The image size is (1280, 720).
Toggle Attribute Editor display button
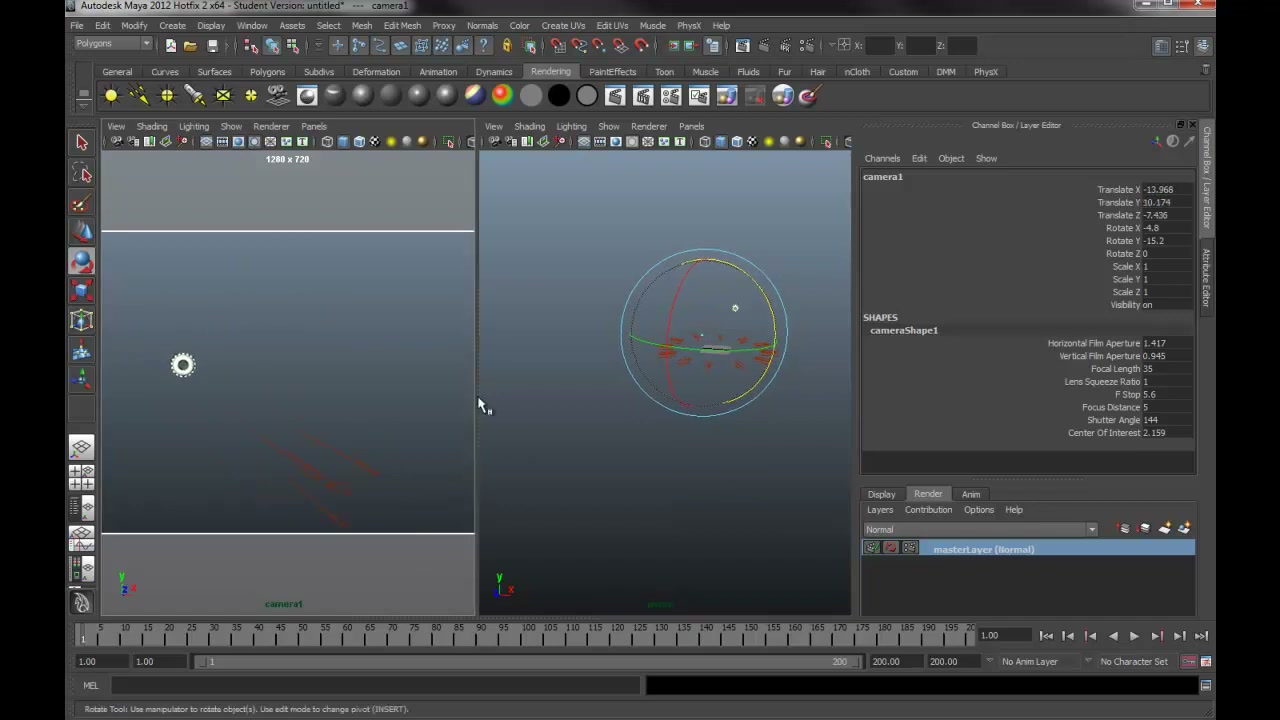[1162, 46]
